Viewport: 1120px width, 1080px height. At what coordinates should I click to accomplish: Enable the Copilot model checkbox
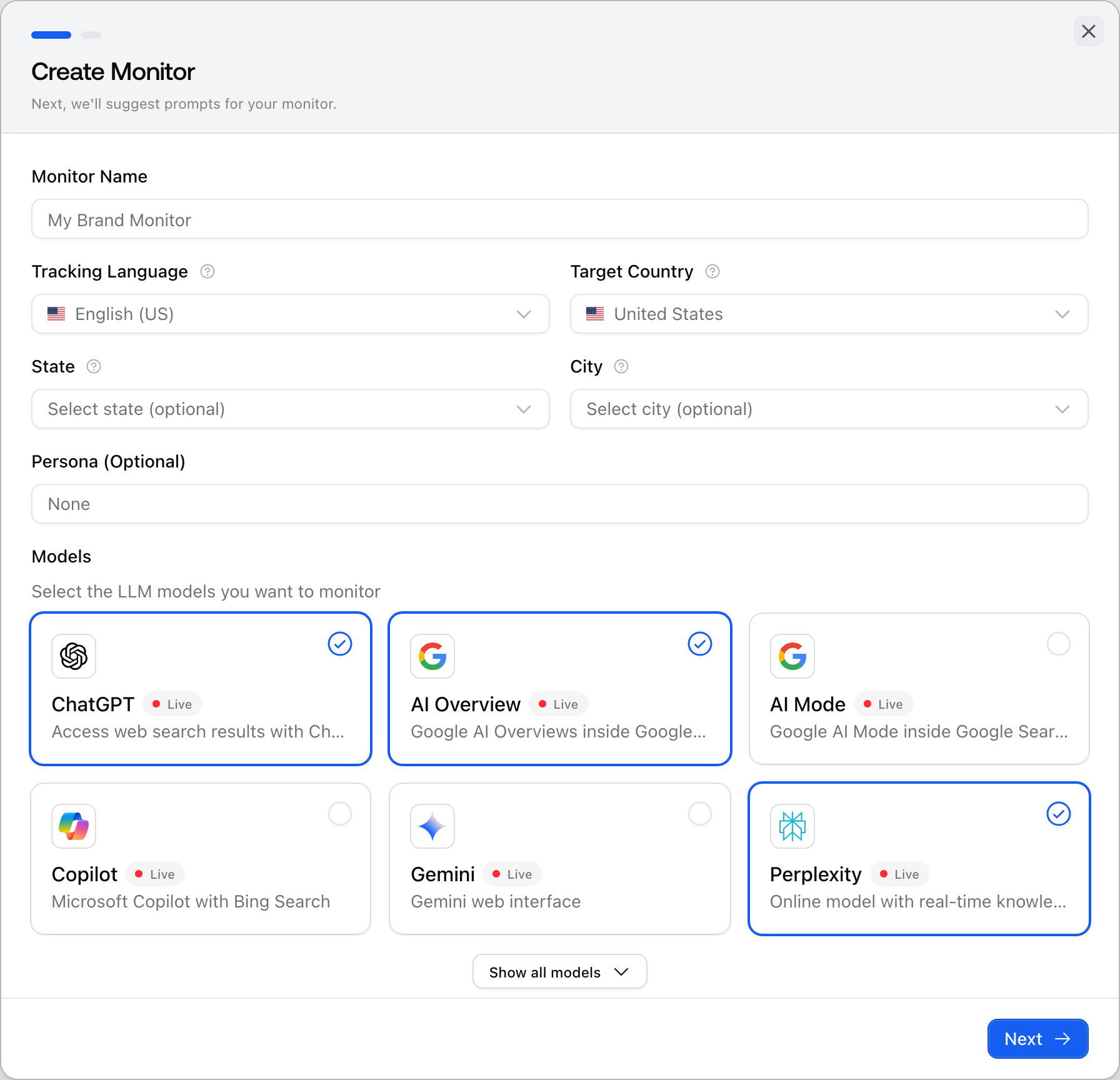(x=340, y=814)
